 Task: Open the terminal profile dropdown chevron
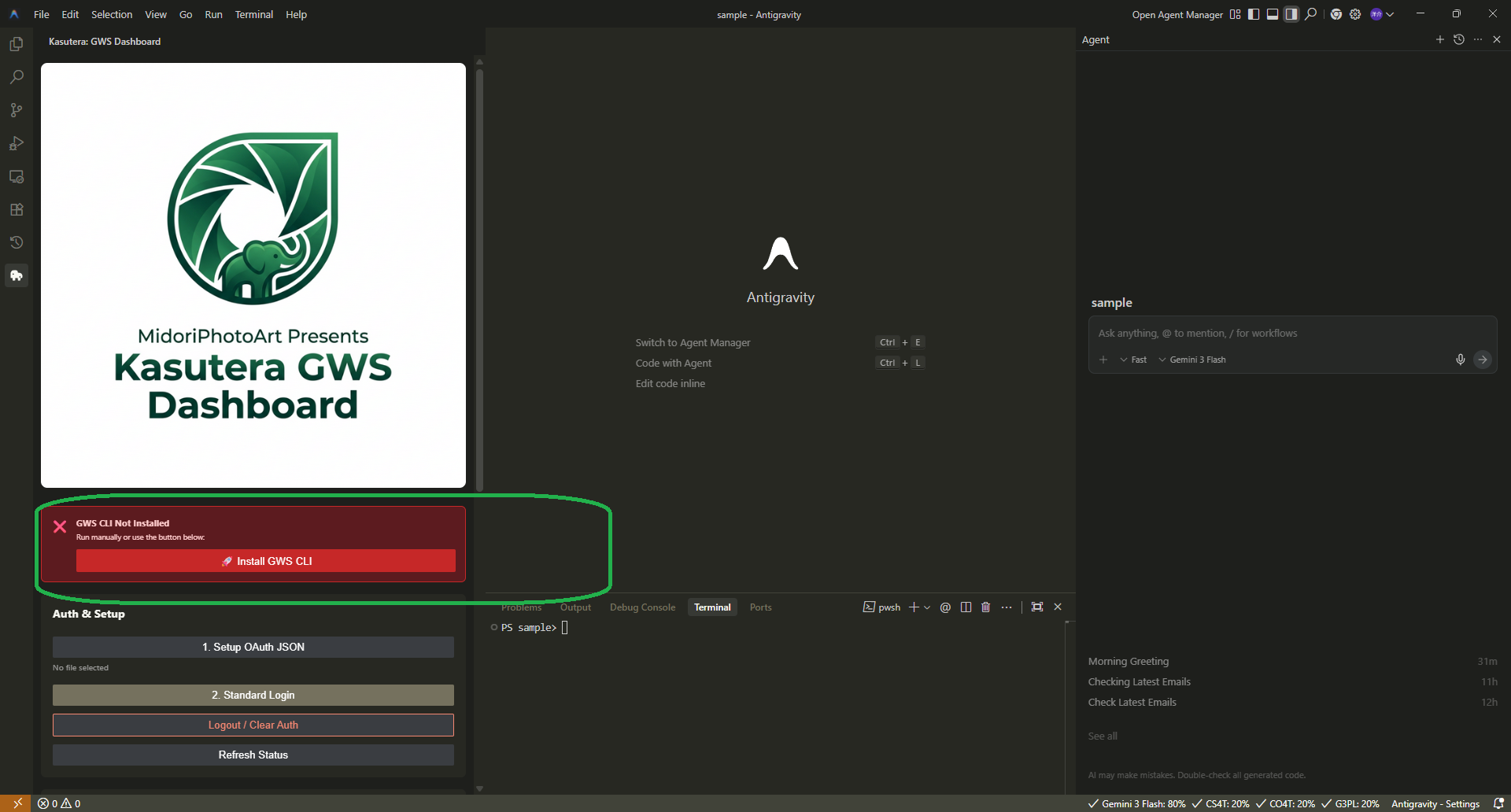(x=929, y=607)
